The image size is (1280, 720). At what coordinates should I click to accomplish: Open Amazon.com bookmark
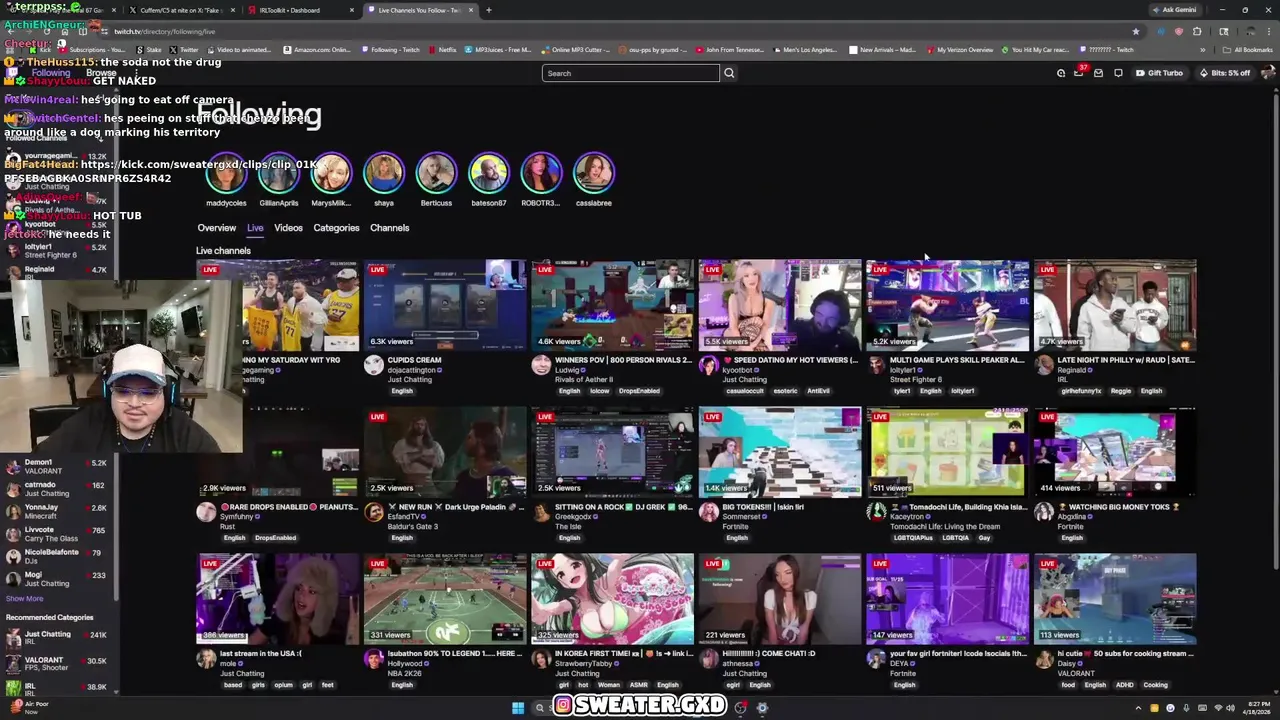[317, 49]
